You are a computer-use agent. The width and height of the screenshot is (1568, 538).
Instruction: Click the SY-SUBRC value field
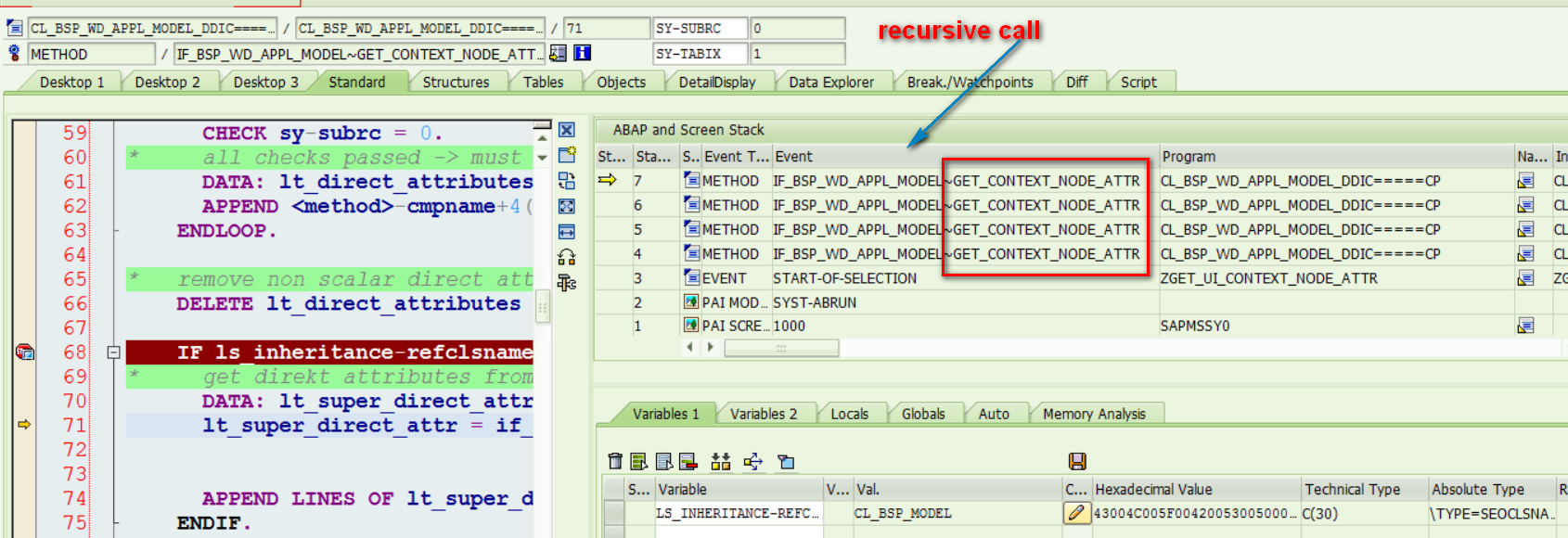coord(798,29)
